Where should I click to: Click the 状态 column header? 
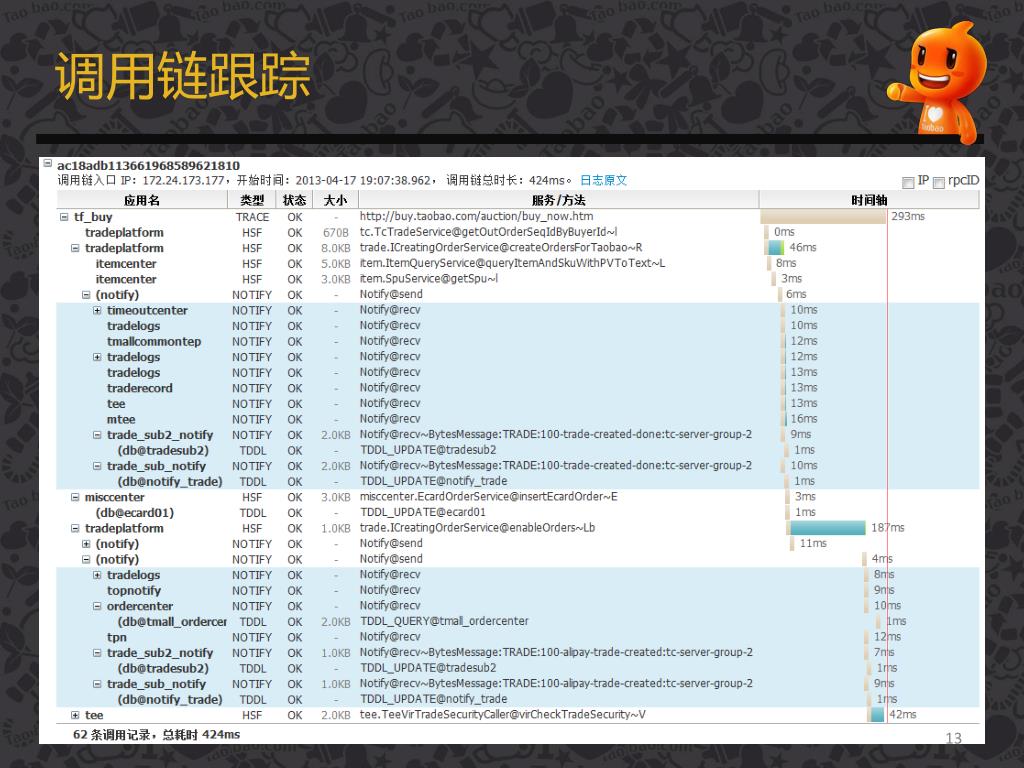coord(295,200)
